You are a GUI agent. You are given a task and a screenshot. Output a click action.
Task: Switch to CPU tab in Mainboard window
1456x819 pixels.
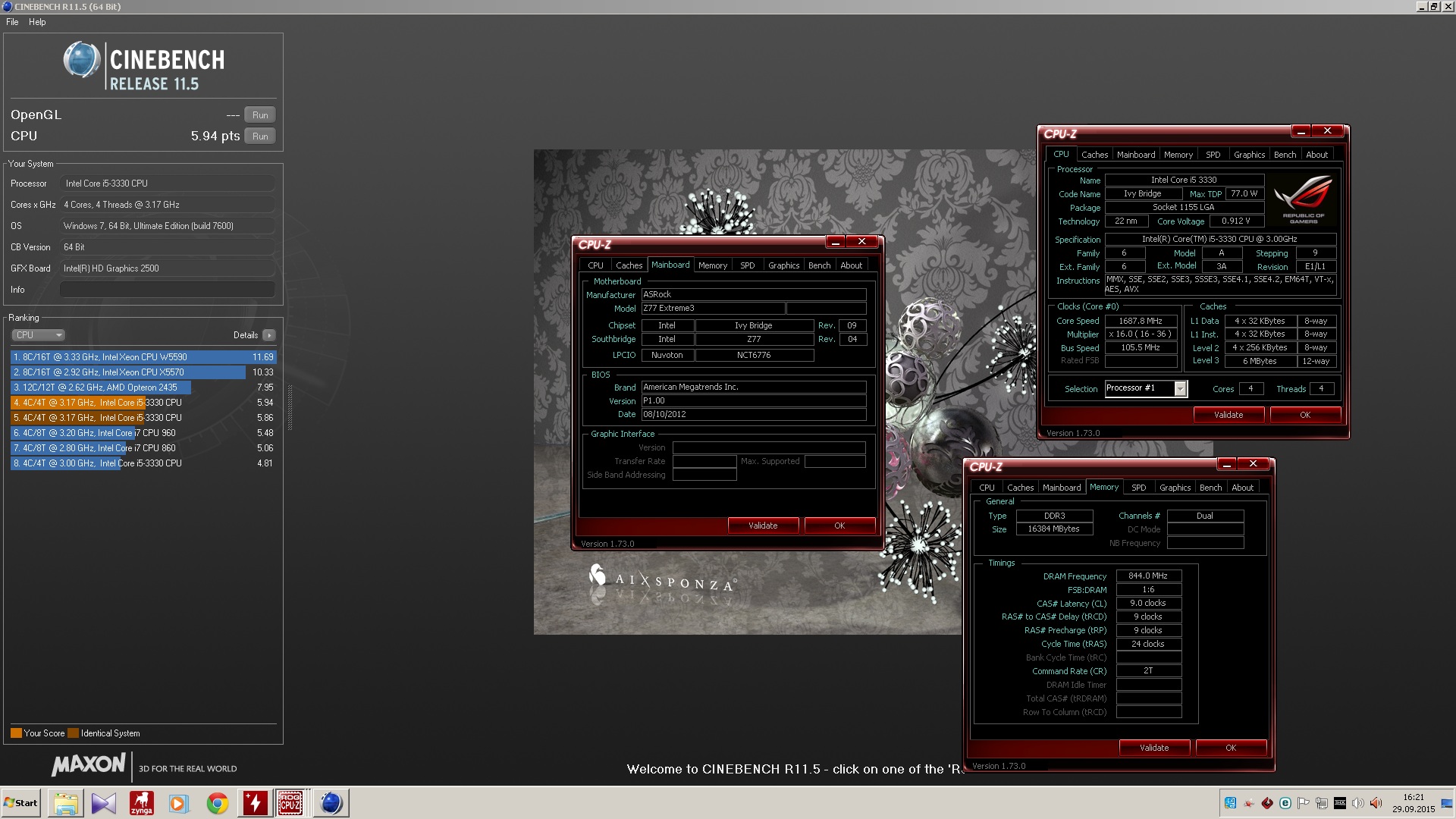pyautogui.click(x=595, y=265)
